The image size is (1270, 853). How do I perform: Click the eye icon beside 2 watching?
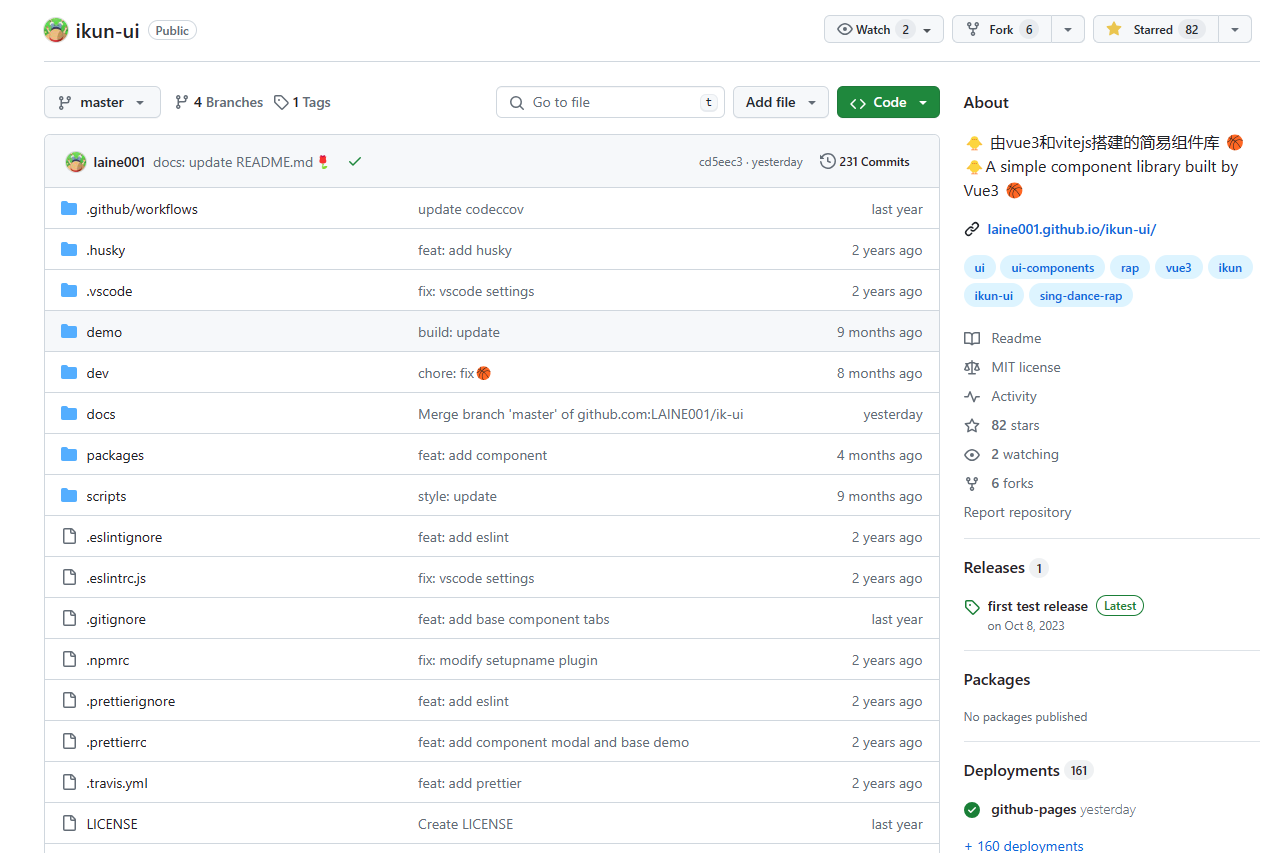coord(972,454)
